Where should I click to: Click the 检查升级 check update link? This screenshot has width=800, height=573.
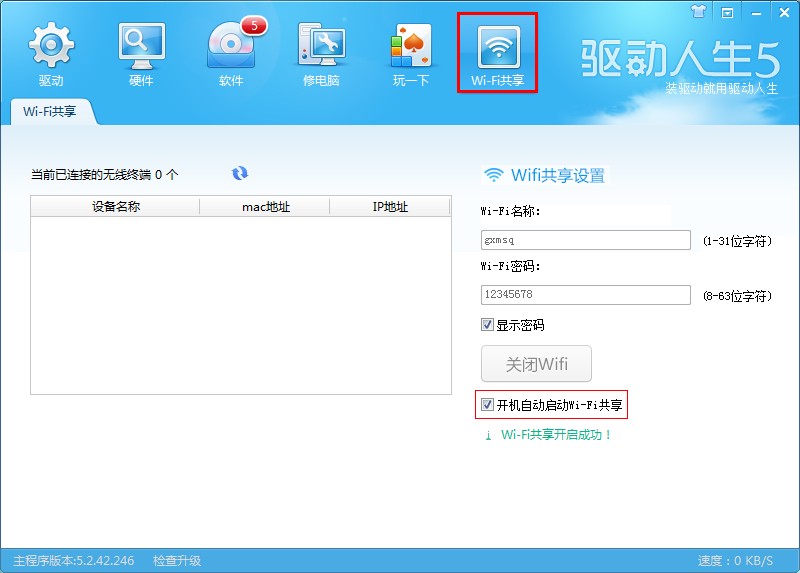pyautogui.click(x=177, y=561)
